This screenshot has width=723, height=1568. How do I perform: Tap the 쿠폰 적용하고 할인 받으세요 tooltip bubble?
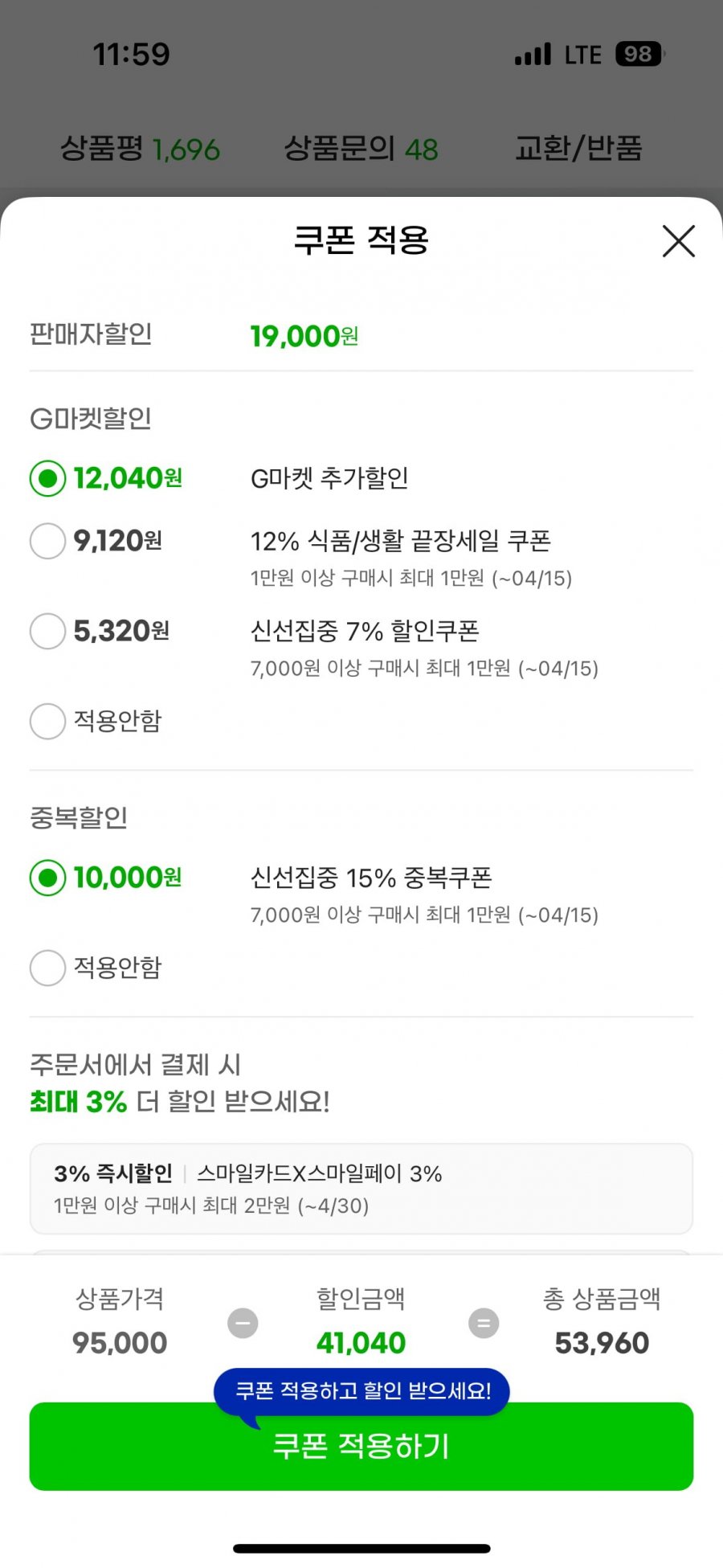(361, 1392)
